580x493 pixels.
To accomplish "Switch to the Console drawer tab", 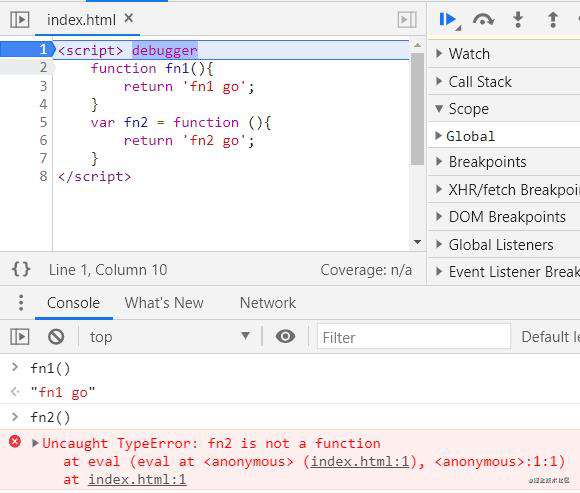I will coord(73,303).
